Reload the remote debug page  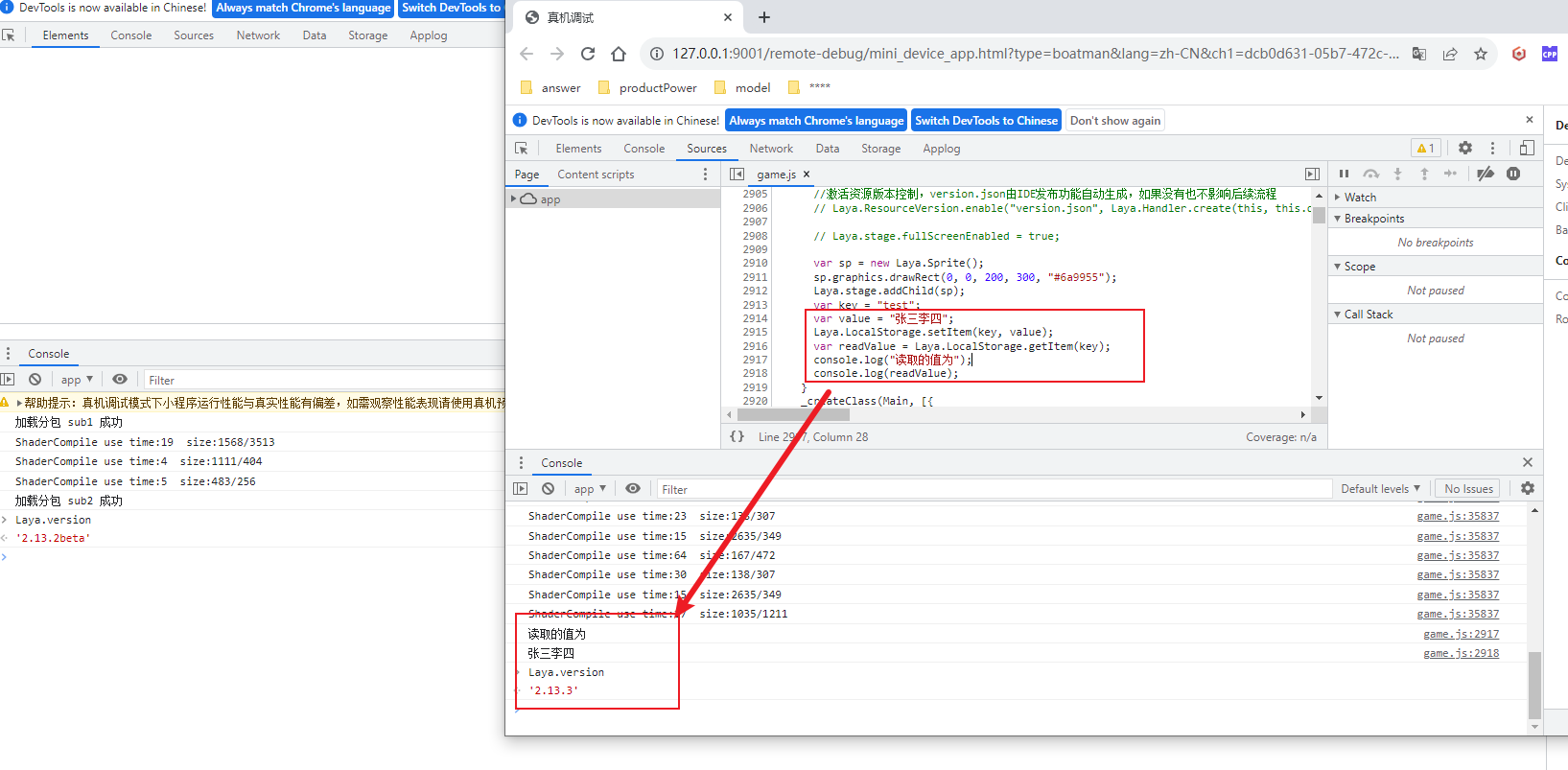[588, 54]
